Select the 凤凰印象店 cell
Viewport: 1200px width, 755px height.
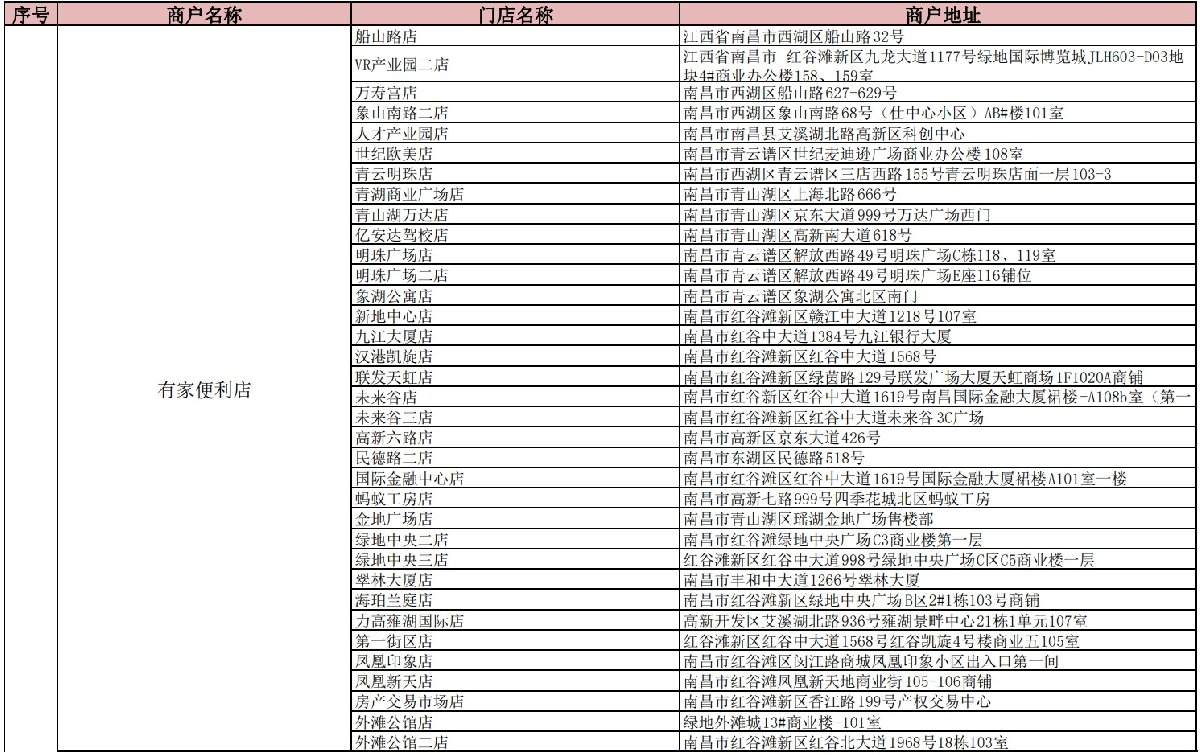coord(515,661)
